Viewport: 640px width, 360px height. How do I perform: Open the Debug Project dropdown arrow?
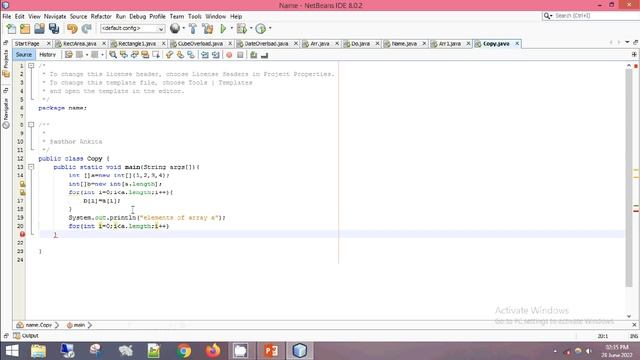click(x=251, y=29)
